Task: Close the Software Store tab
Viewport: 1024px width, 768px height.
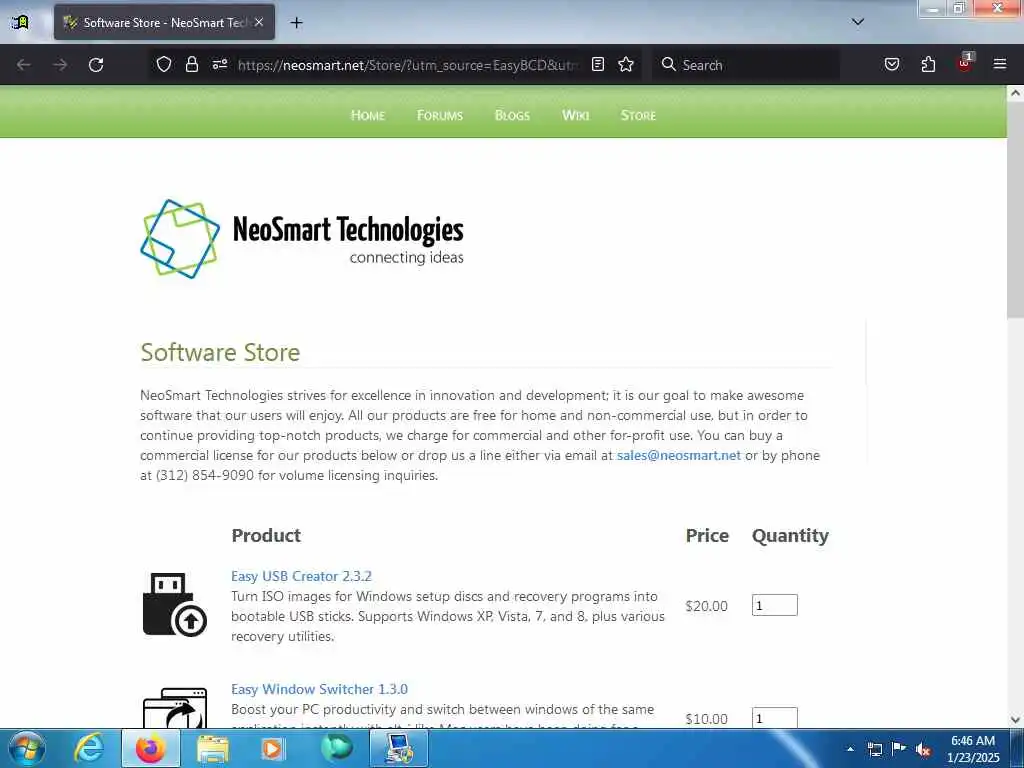Action: coord(259,22)
